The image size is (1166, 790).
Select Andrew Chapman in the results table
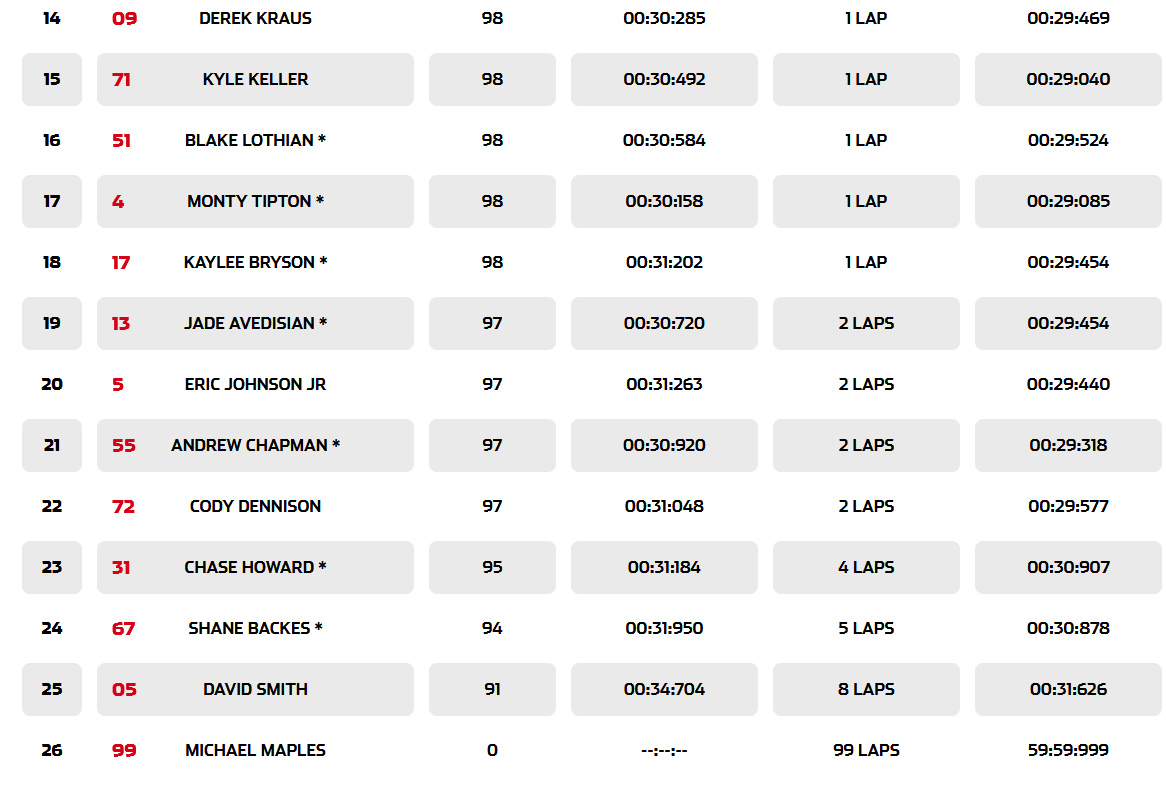pos(255,446)
